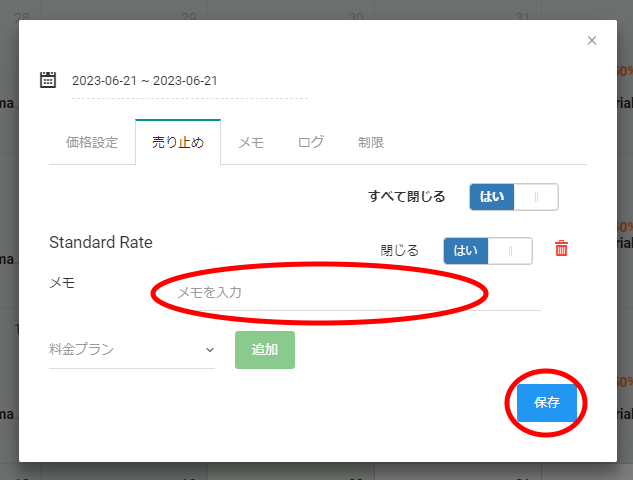Open the メモ tab
The height and width of the screenshot is (480, 633).
(251, 143)
